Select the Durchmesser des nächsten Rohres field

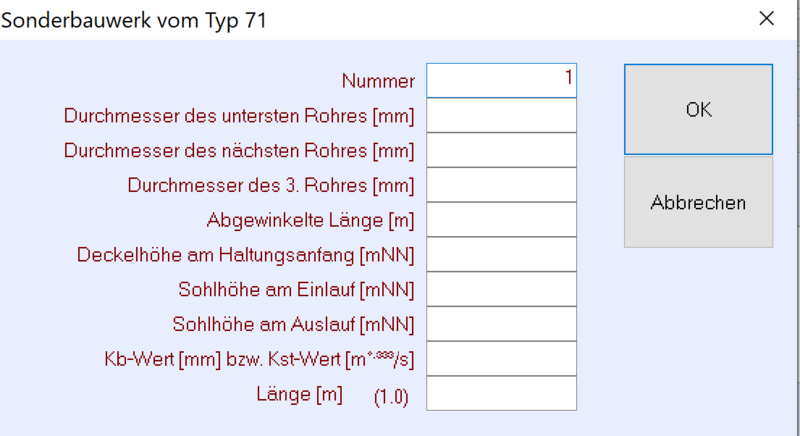[x=501, y=150]
